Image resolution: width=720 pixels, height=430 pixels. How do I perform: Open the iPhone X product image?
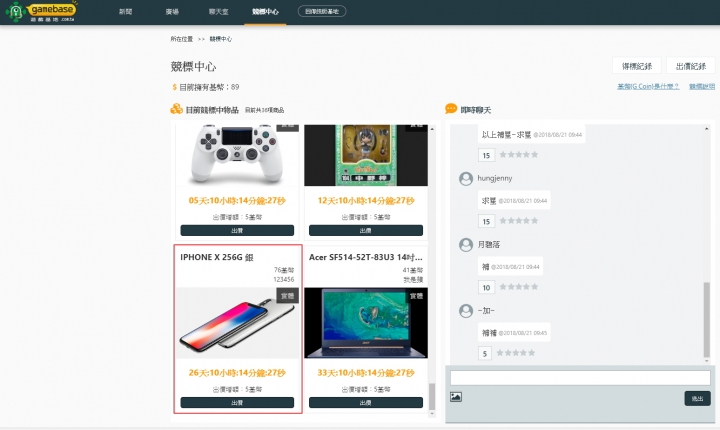237,323
